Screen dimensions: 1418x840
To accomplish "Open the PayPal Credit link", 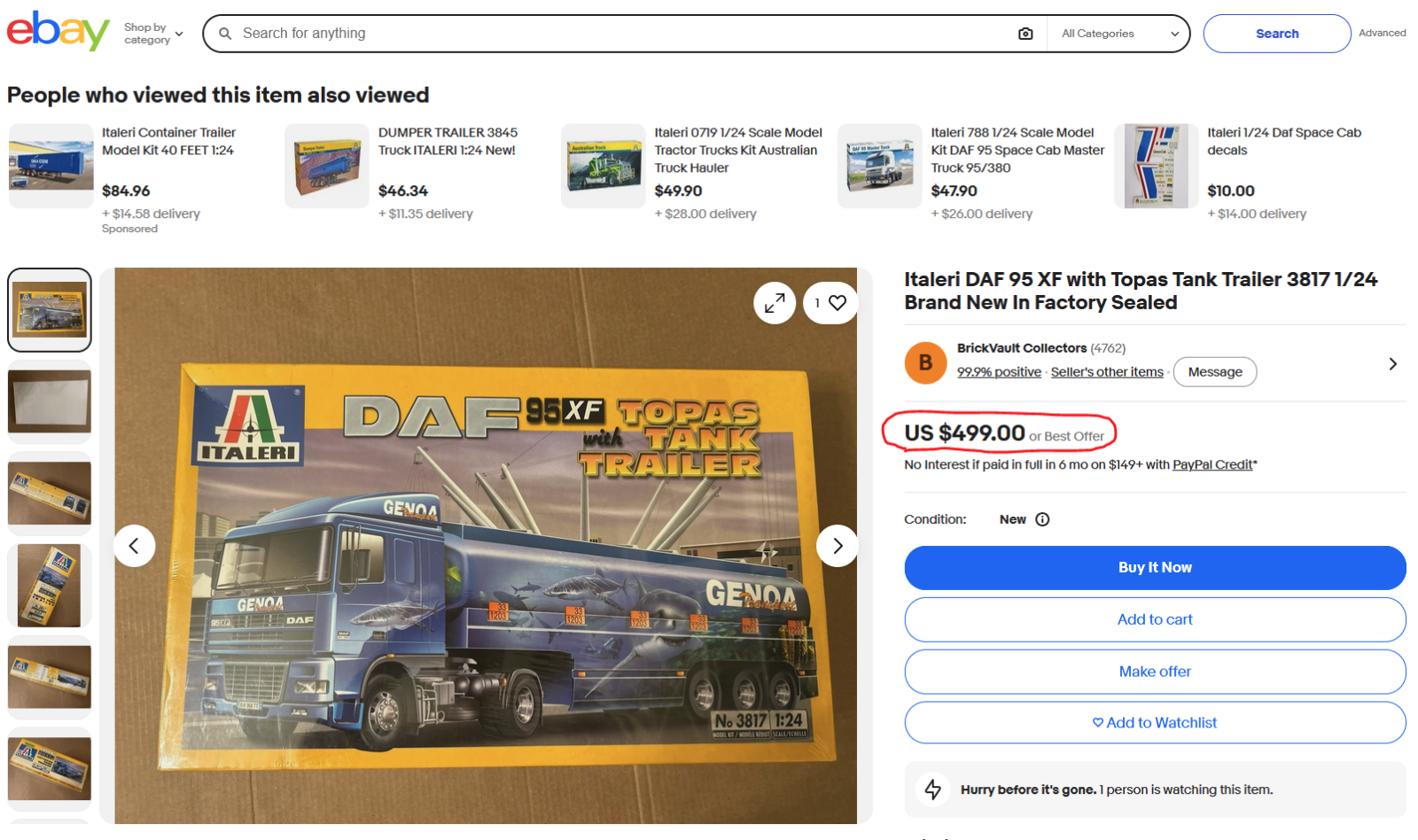I will point(1212,464).
